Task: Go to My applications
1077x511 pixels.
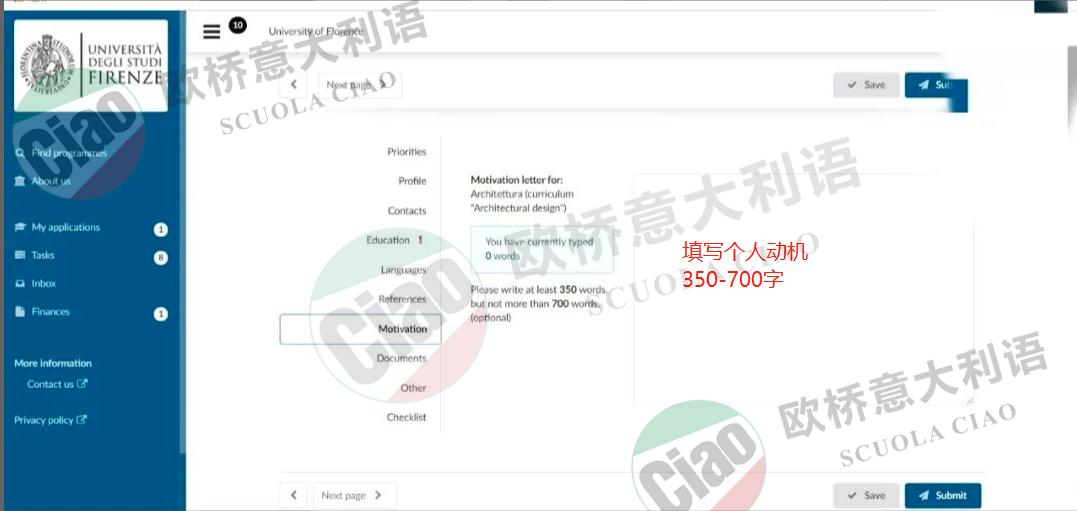Action: (x=58, y=227)
